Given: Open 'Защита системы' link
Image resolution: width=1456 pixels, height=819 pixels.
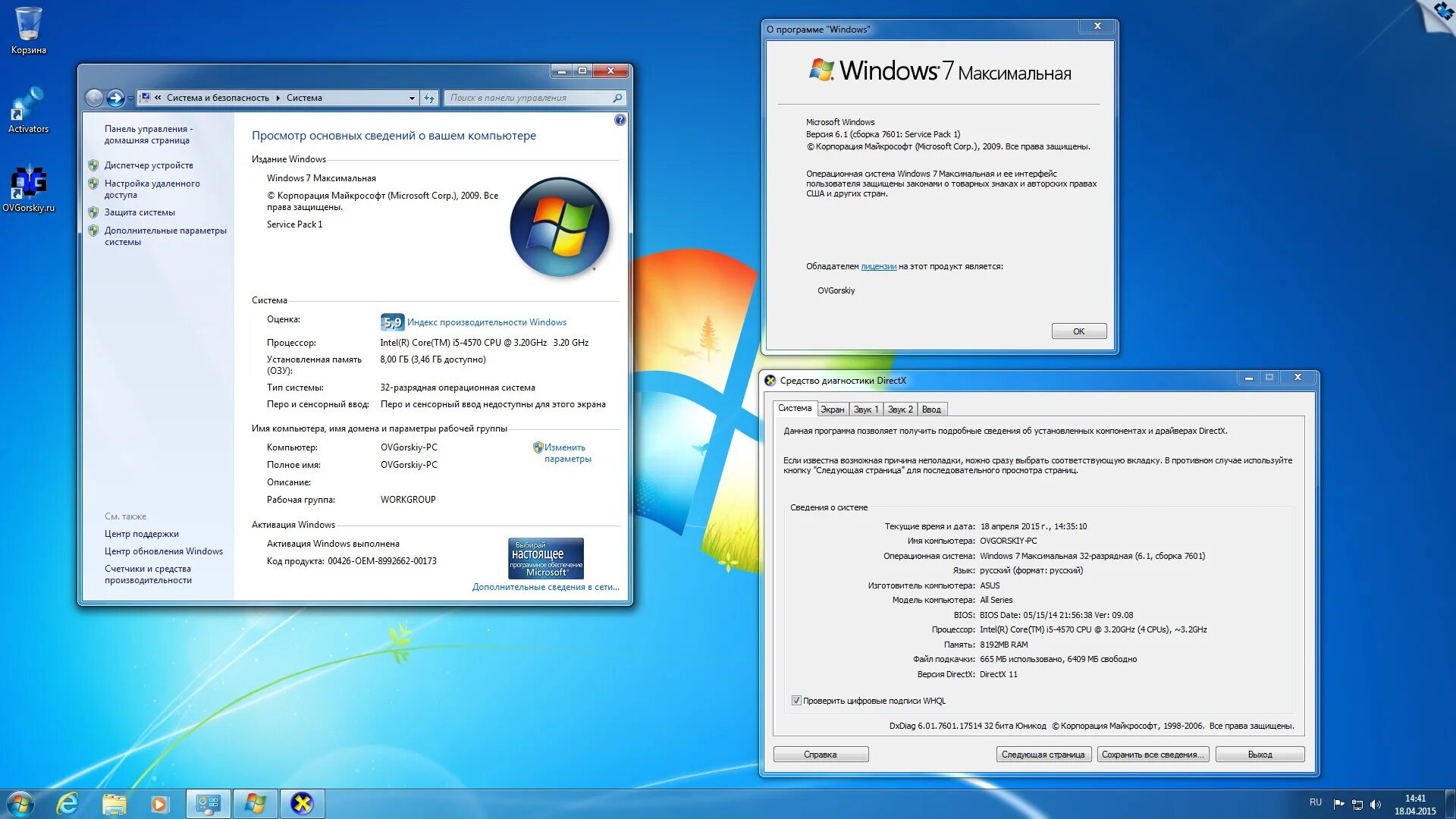Looking at the screenshot, I should click(x=140, y=212).
